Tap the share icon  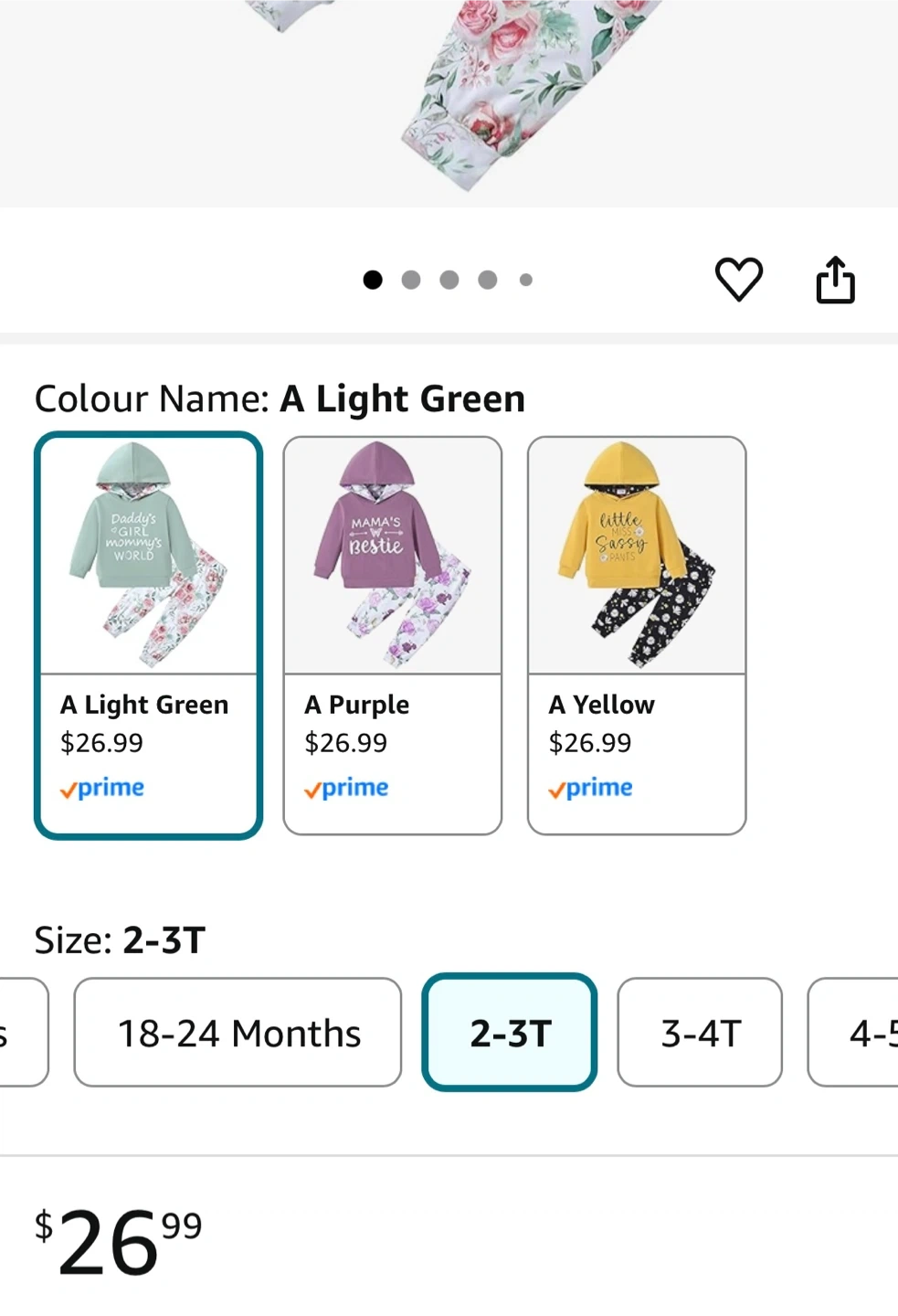click(835, 279)
